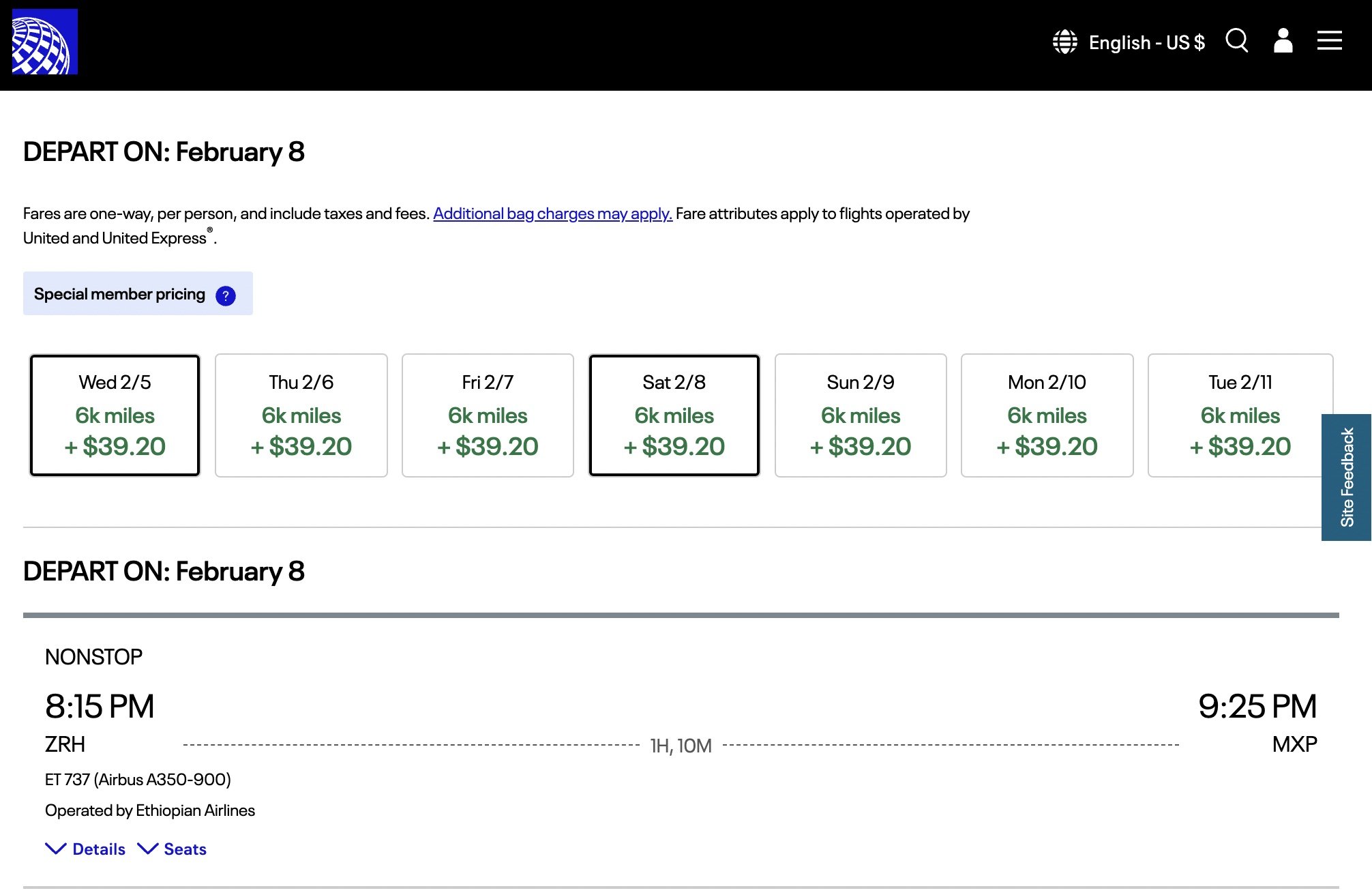Image resolution: width=1372 pixels, height=895 pixels.
Task: Click ET 737 (Airbus A350-900) flight text
Action: (x=138, y=779)
